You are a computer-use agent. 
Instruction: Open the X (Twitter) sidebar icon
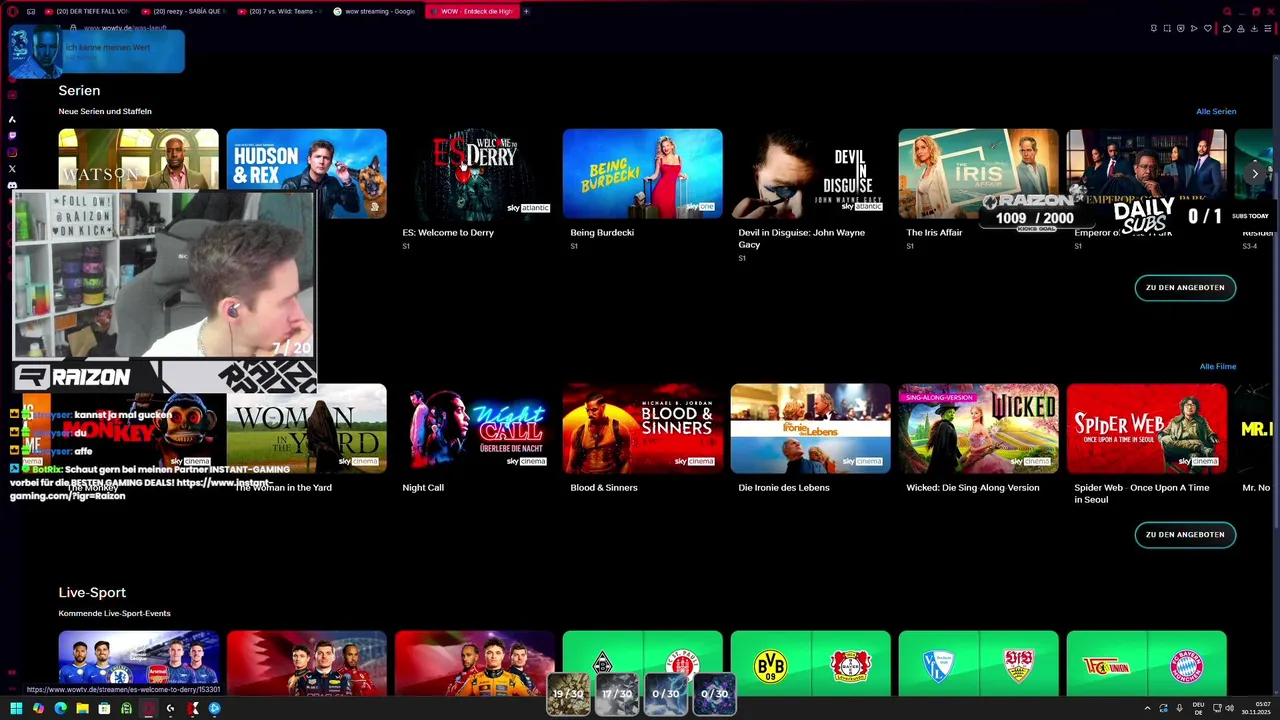12,168
